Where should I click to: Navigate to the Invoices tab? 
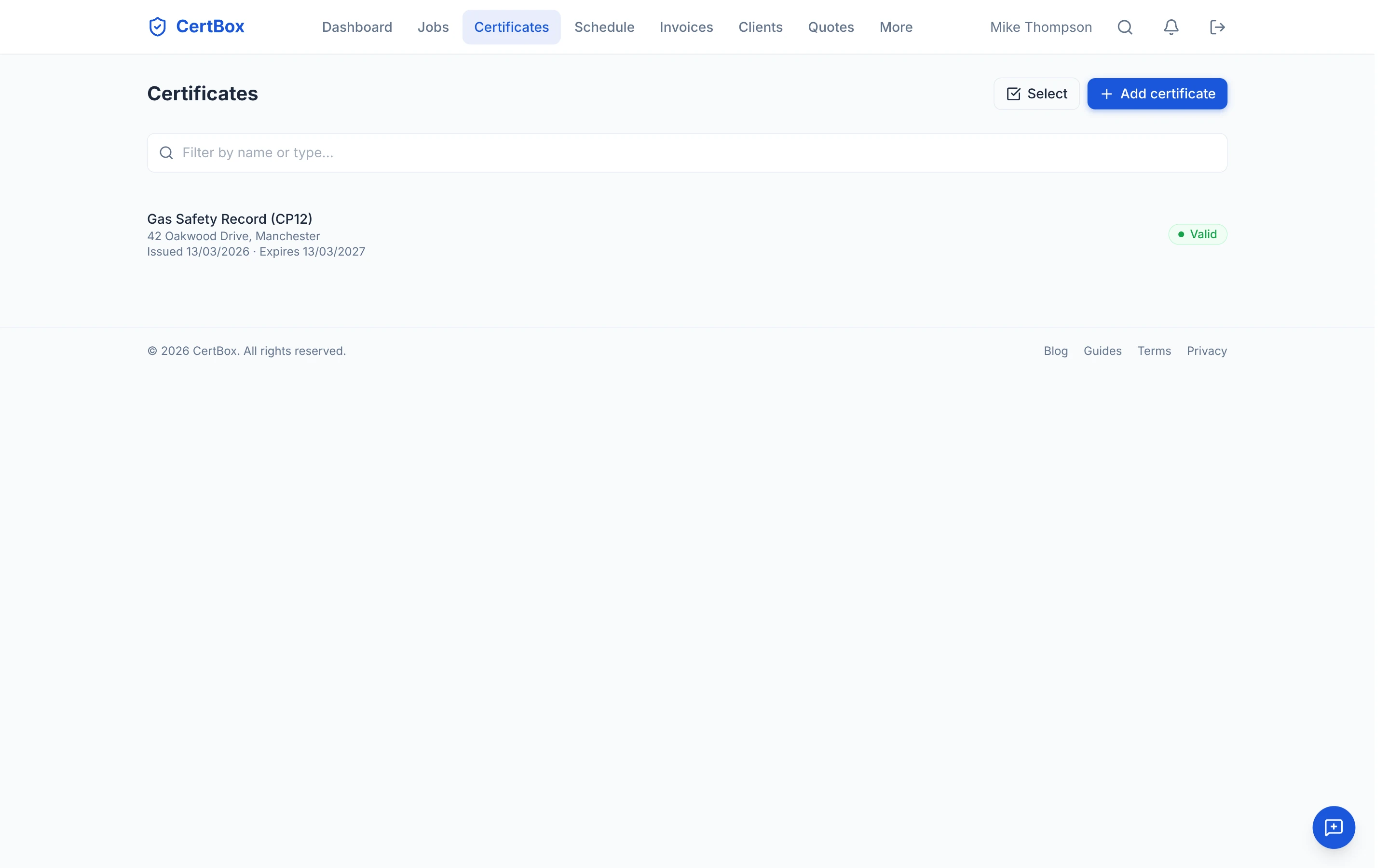pos(686,27)
